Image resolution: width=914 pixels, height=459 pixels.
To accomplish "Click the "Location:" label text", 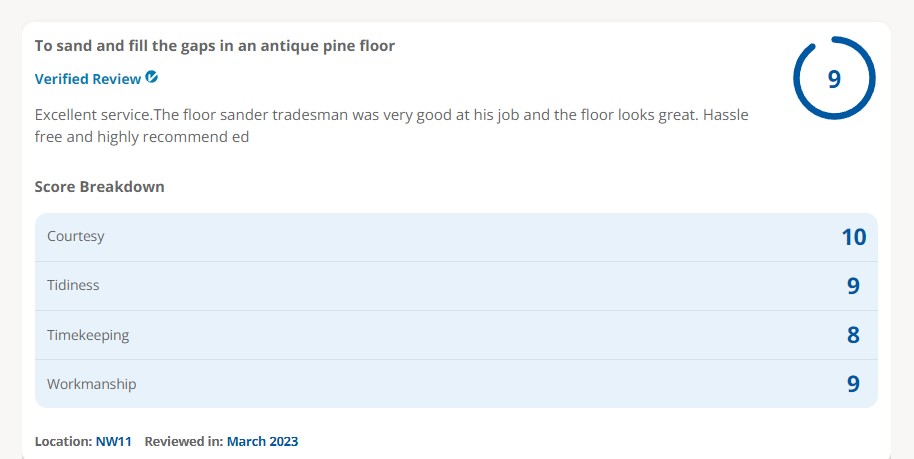I will click(x=63, y=441).
